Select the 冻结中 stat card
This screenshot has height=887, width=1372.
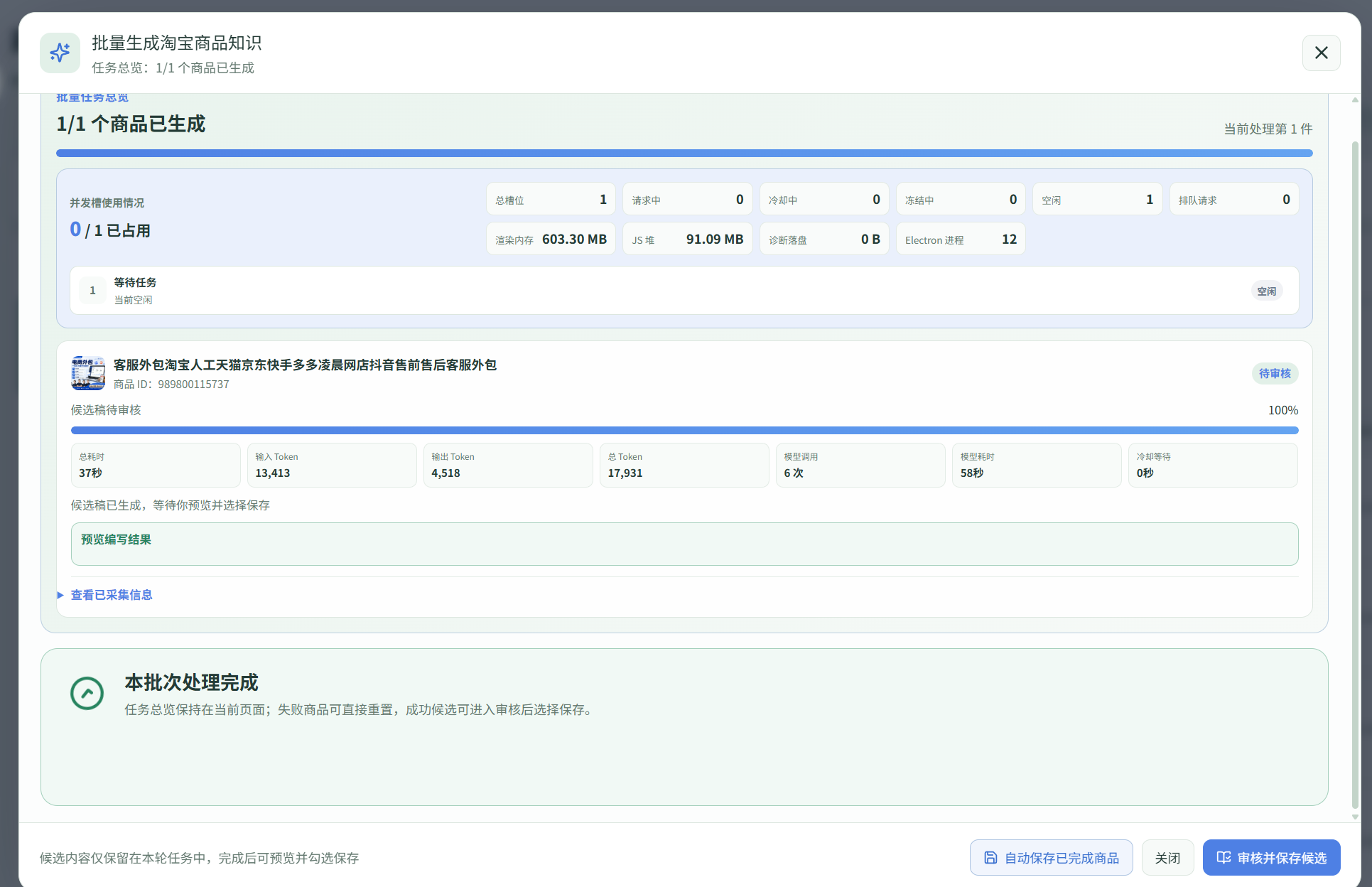(961, 200)
